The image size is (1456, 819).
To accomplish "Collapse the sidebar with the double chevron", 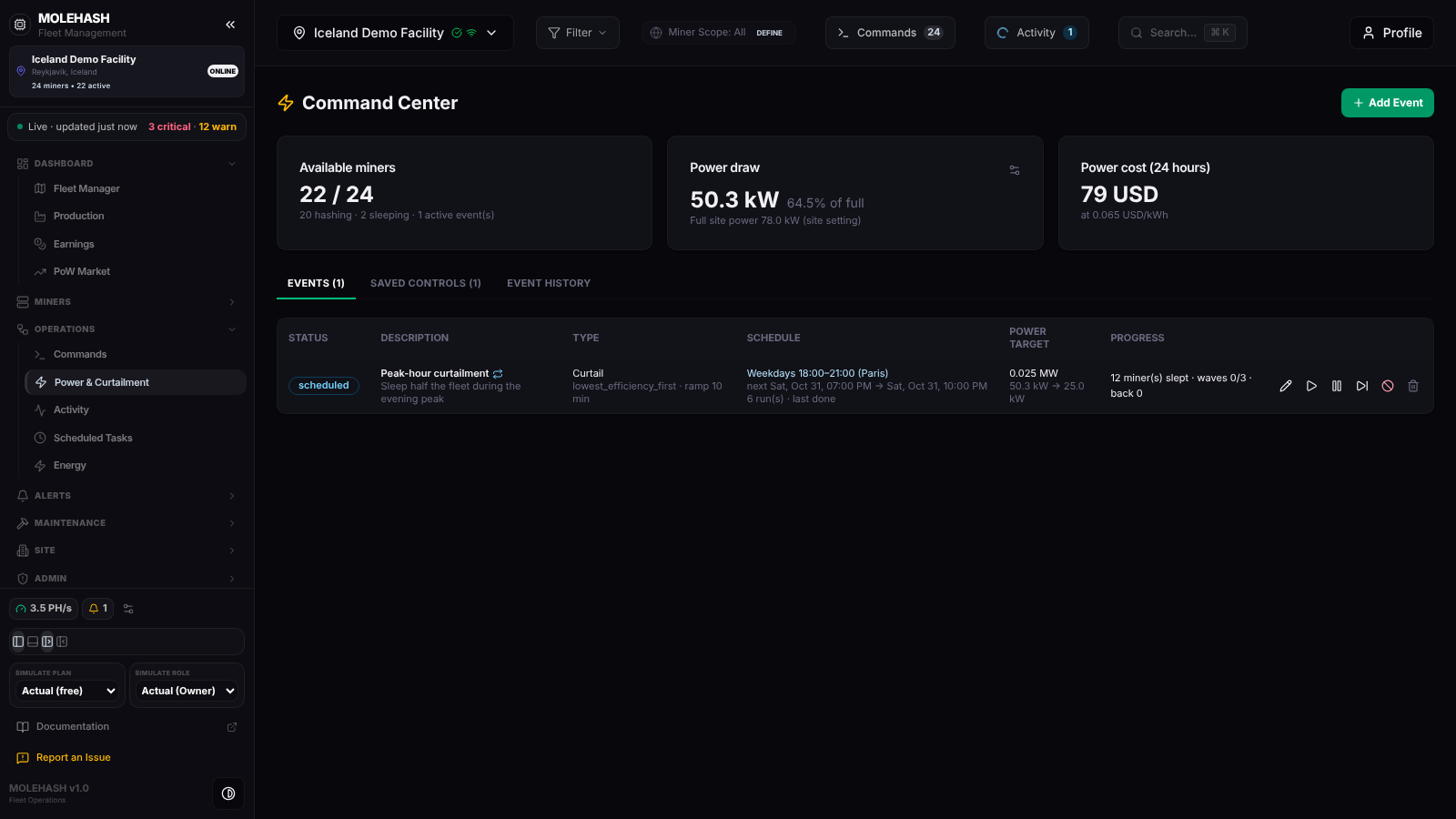I will 230,25.
